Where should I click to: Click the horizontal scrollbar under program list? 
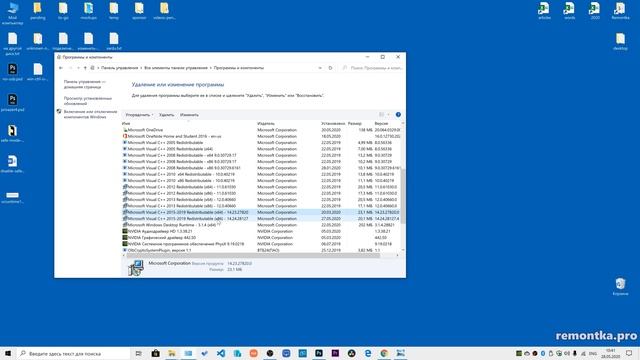click(x=253, y=256)
